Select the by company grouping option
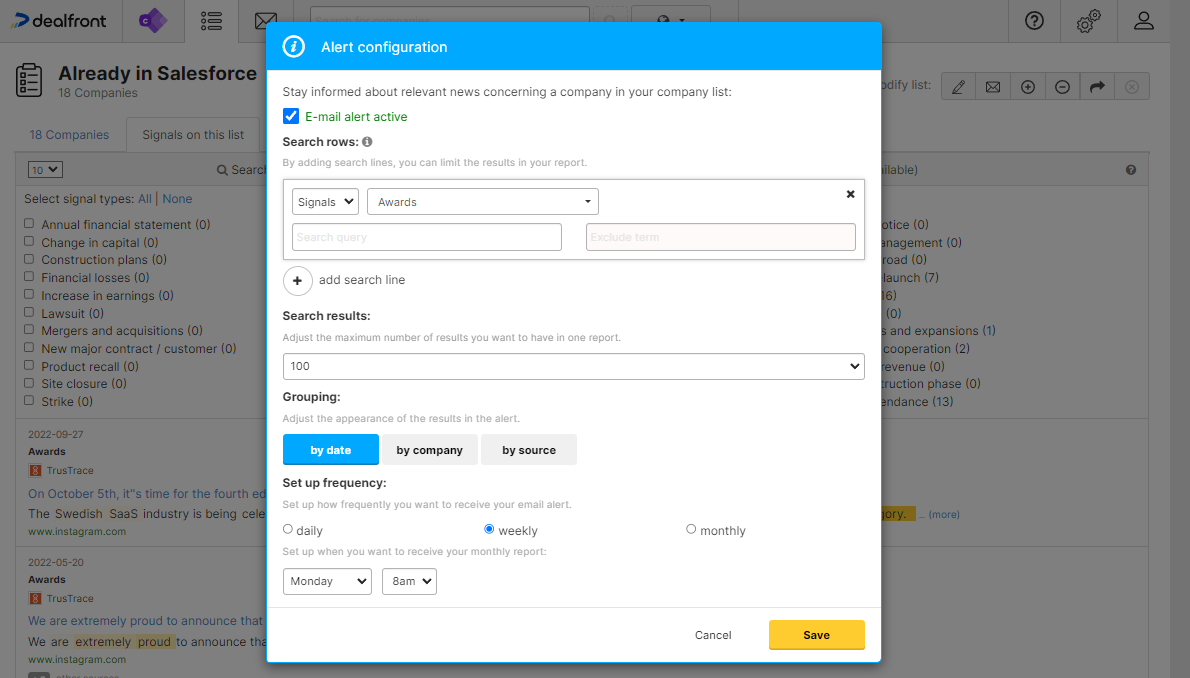Viewport: 1190px width, 678px height. click(x=429, y=449)
